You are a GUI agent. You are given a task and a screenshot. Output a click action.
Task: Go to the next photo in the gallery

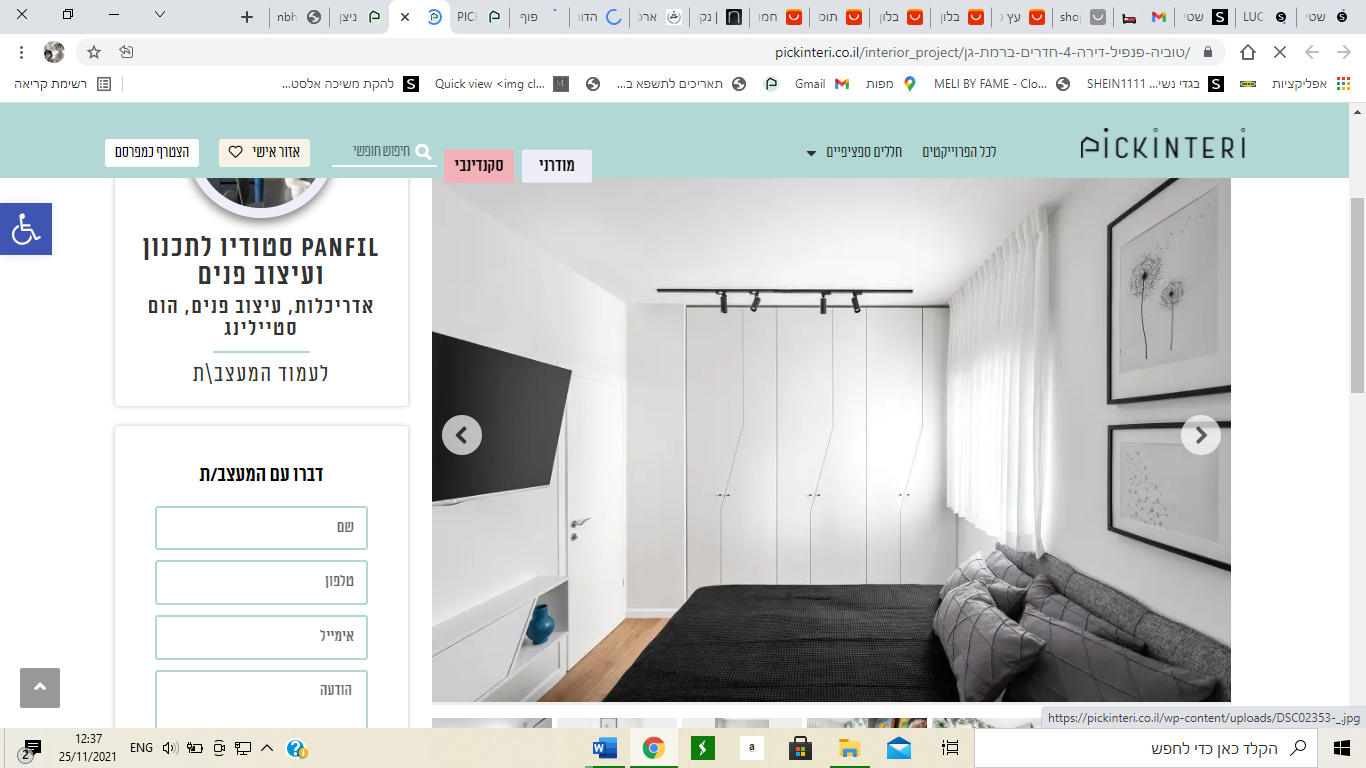1201,435
